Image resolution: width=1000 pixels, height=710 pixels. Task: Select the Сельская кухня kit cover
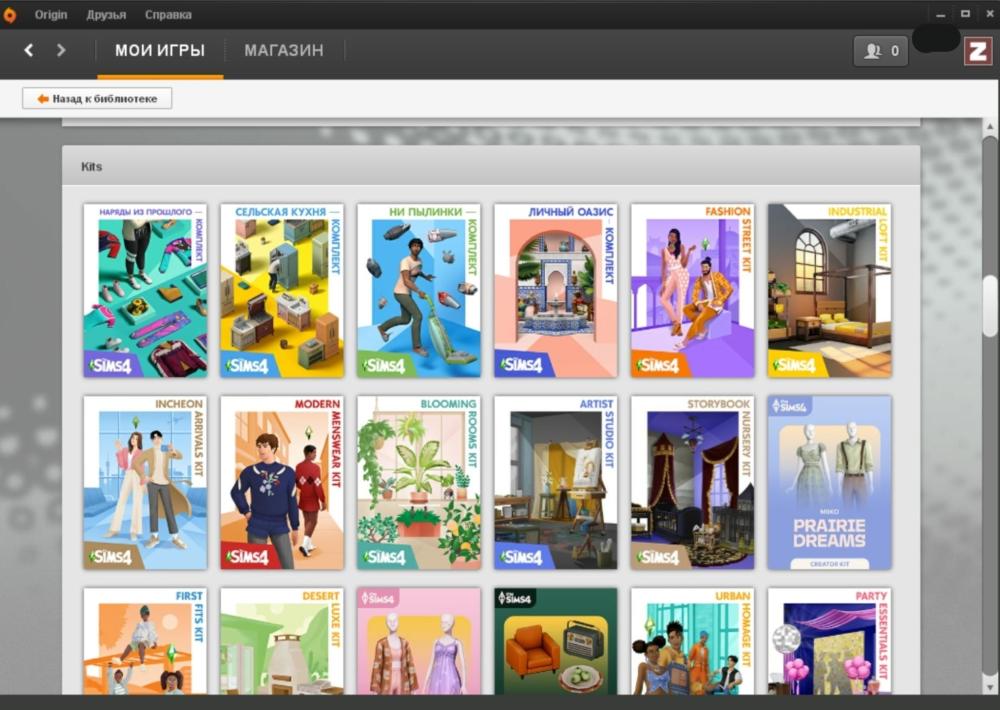click(x=282, y=291)
